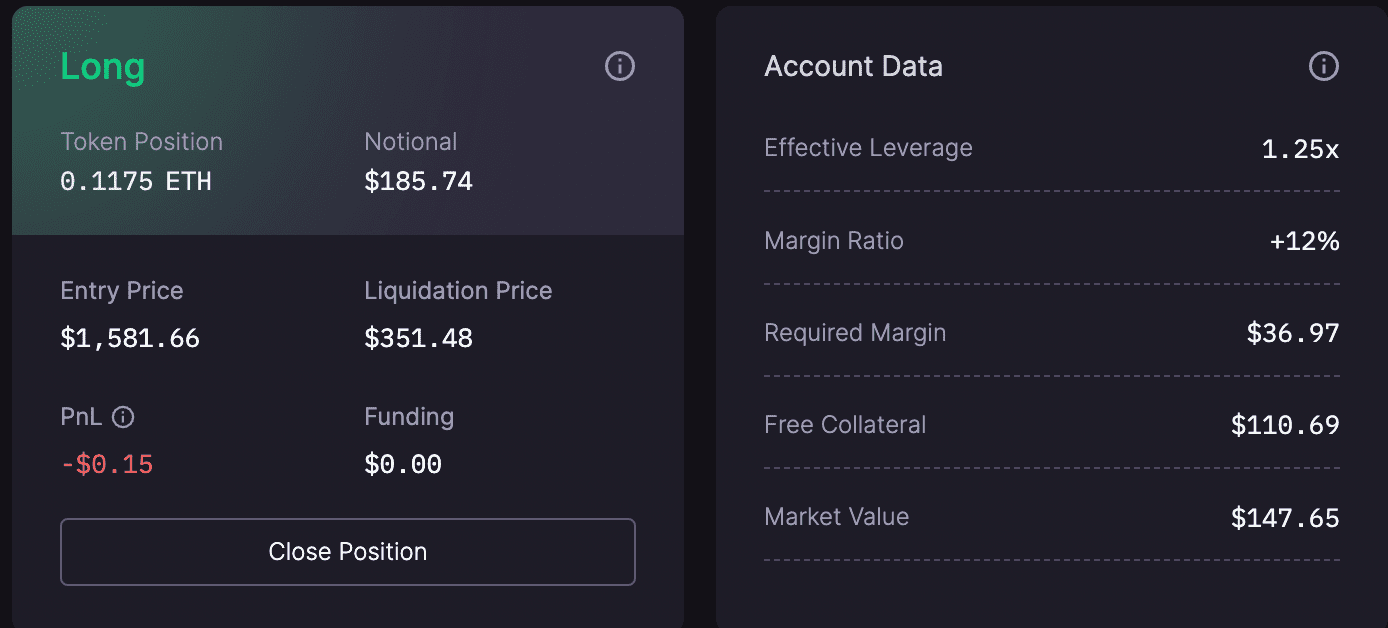Click the Liquidation Price label
Screen dimensions: 1388x628
[458, 291]
